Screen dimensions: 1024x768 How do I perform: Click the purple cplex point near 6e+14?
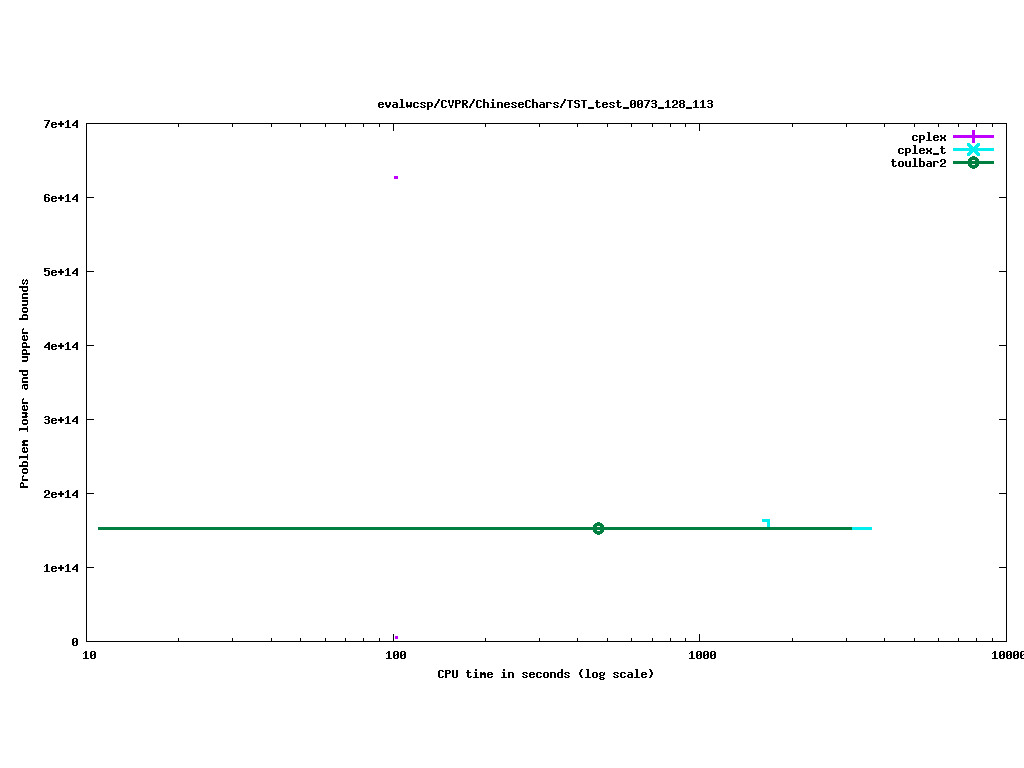pyautogui.click(x=396, y=177)
